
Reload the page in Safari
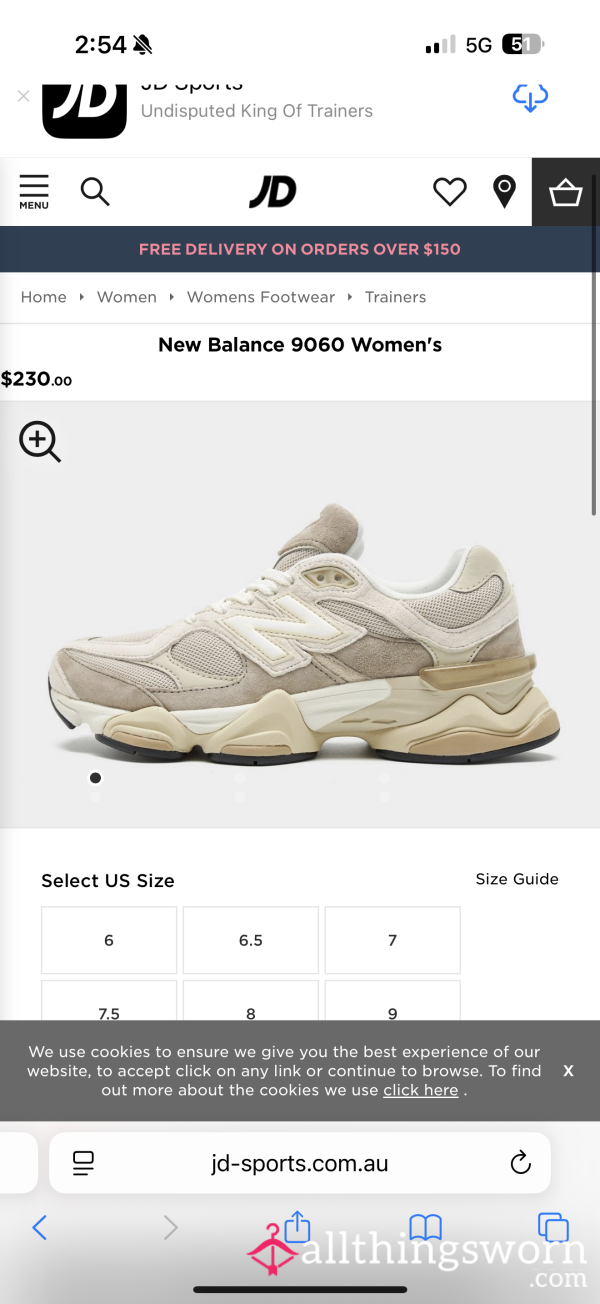(x=520, y=1162)
